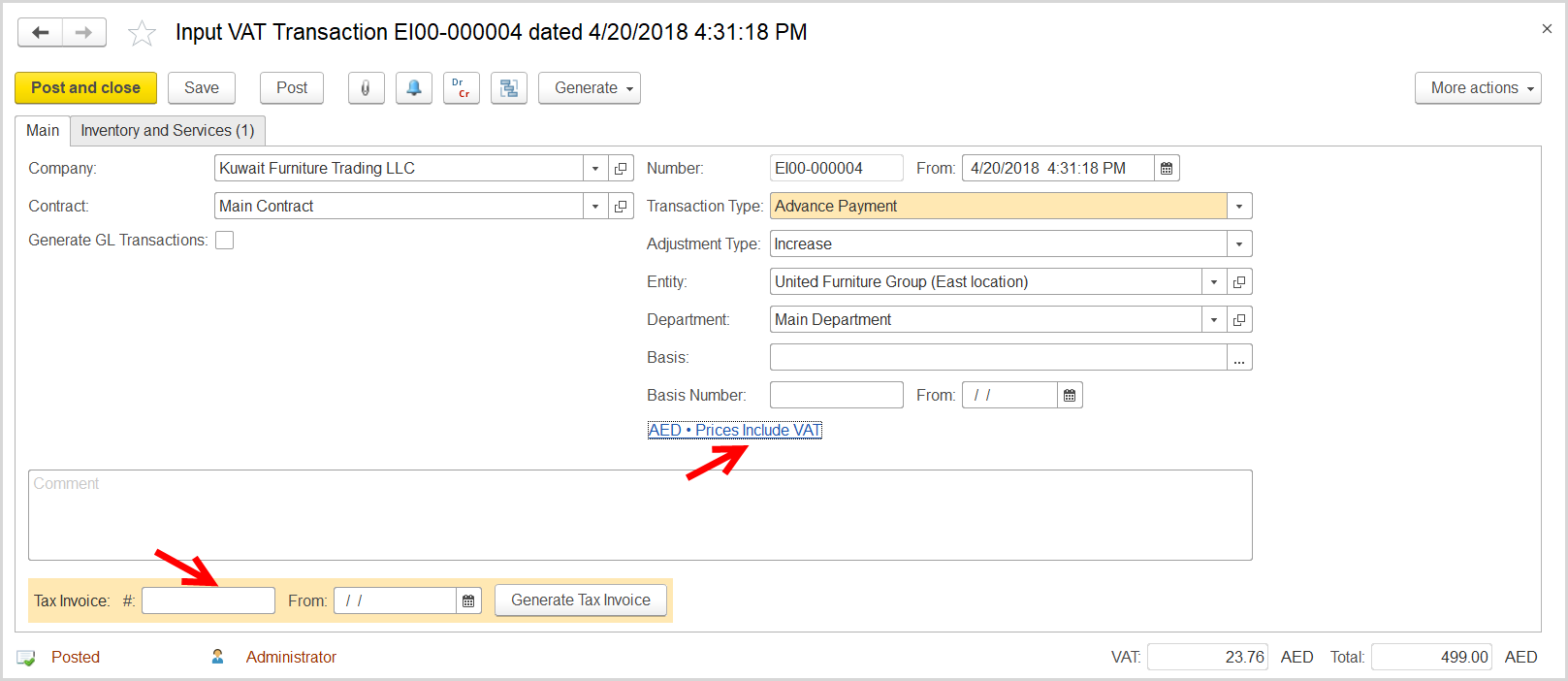Click the Basis Number input field
The width and height of the screenshot is (1568, 681).
pyautogui.click(x=837, y=395)
